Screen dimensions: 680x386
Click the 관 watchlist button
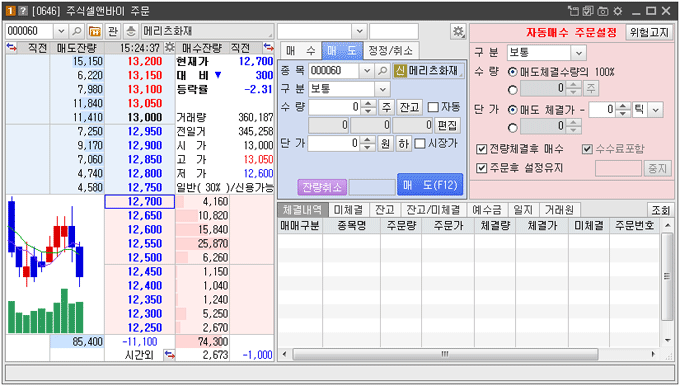113,31
